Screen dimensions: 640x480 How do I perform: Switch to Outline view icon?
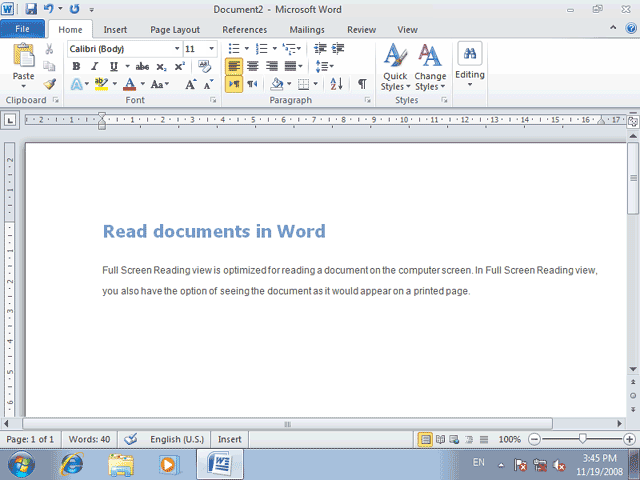(469, 440)
